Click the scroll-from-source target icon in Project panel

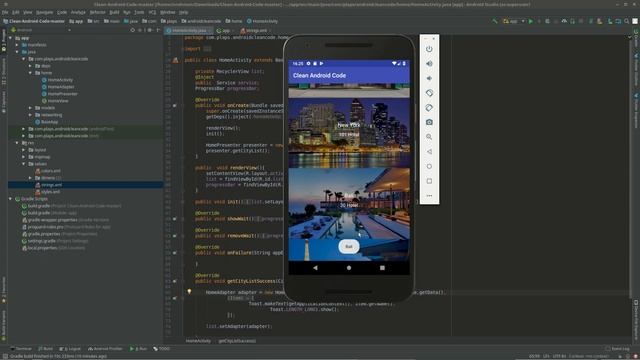click(132, 30)
